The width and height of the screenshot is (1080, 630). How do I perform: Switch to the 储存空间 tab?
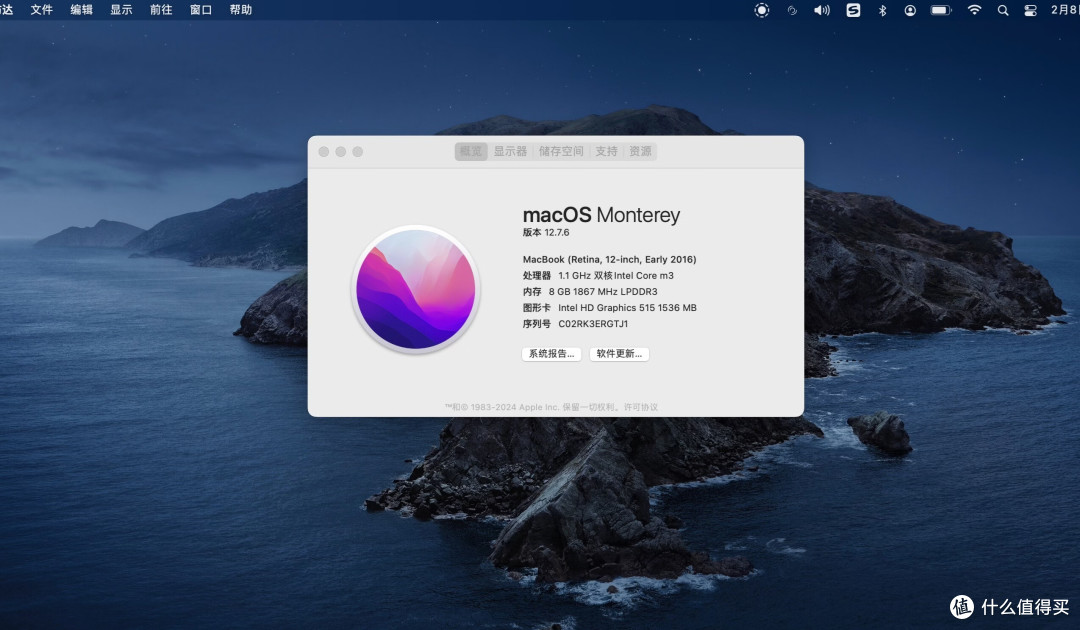[561, 151]
